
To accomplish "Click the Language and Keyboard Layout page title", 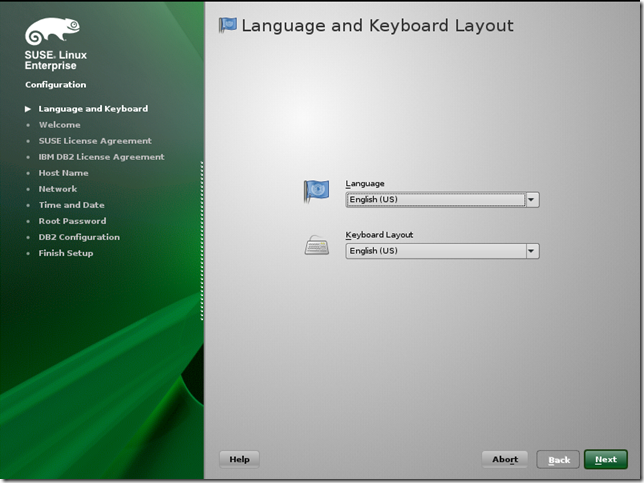I will (x=377, y=26).
